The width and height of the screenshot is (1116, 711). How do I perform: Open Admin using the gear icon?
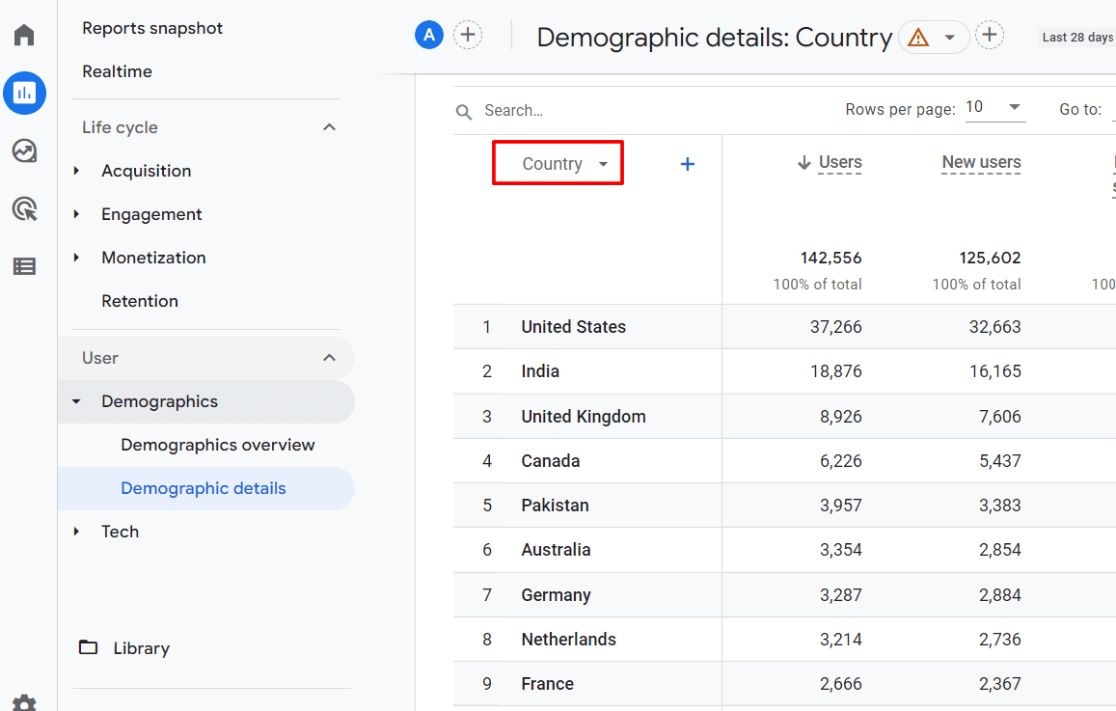click(x=23, y=703)
